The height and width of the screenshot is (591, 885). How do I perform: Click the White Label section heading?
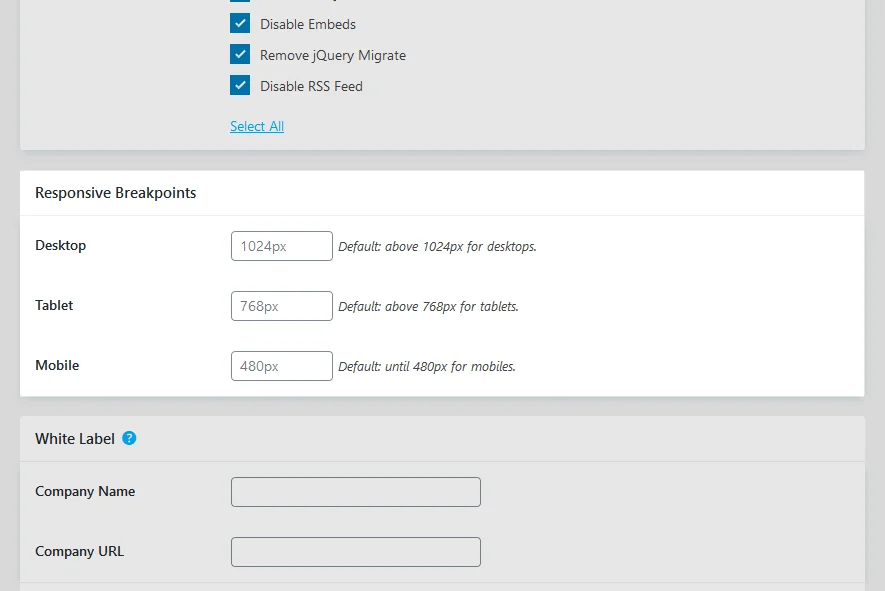[75, 438]
